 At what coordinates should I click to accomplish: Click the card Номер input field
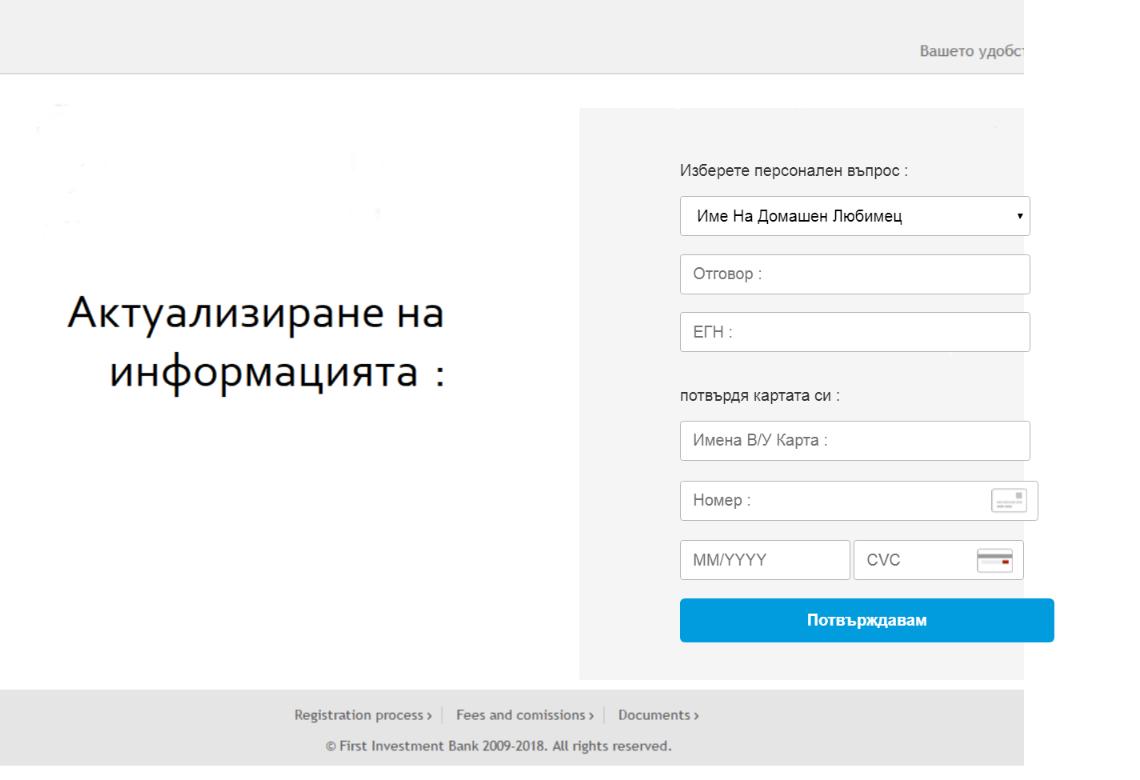click(x=830, y=501)
